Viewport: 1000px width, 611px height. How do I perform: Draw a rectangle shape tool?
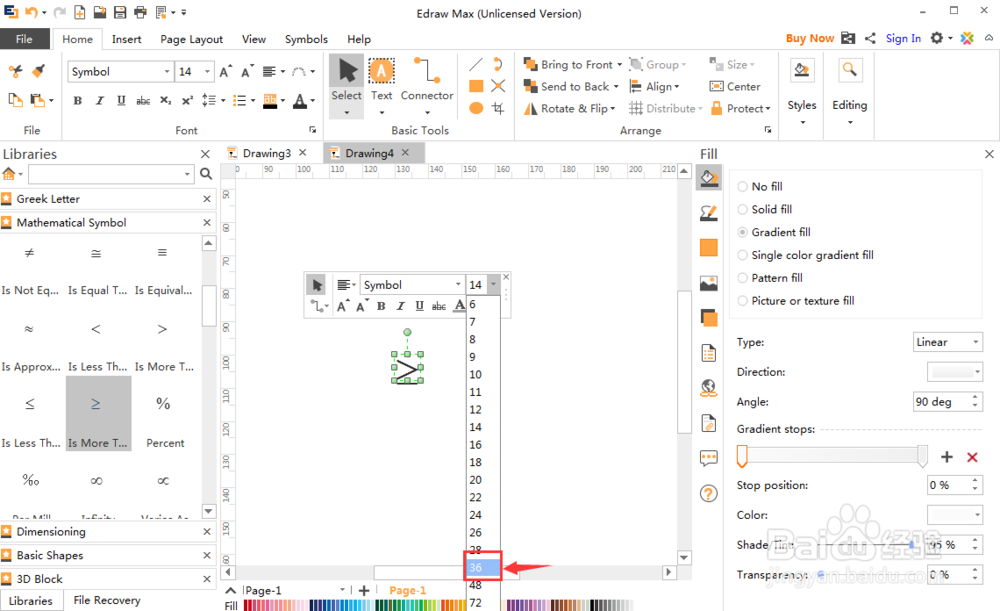point(476,86)
